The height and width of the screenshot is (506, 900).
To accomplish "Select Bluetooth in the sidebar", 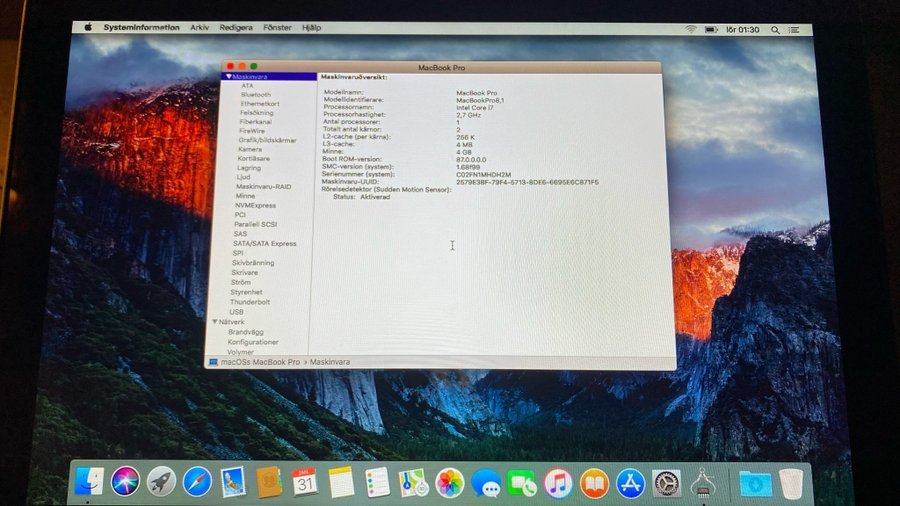I will 256,95.
